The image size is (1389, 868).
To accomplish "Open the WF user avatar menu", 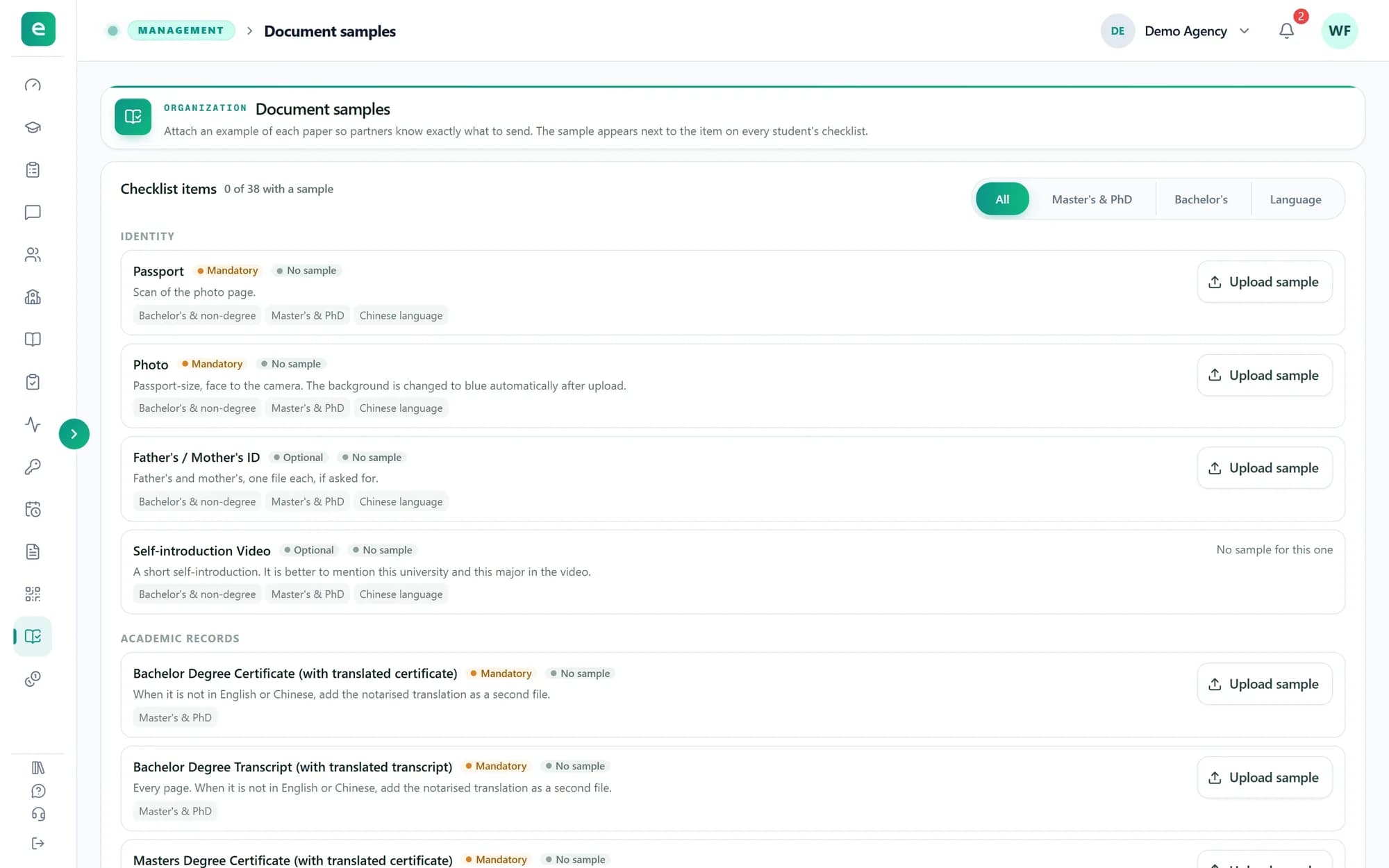I will tap(1339, 31).
